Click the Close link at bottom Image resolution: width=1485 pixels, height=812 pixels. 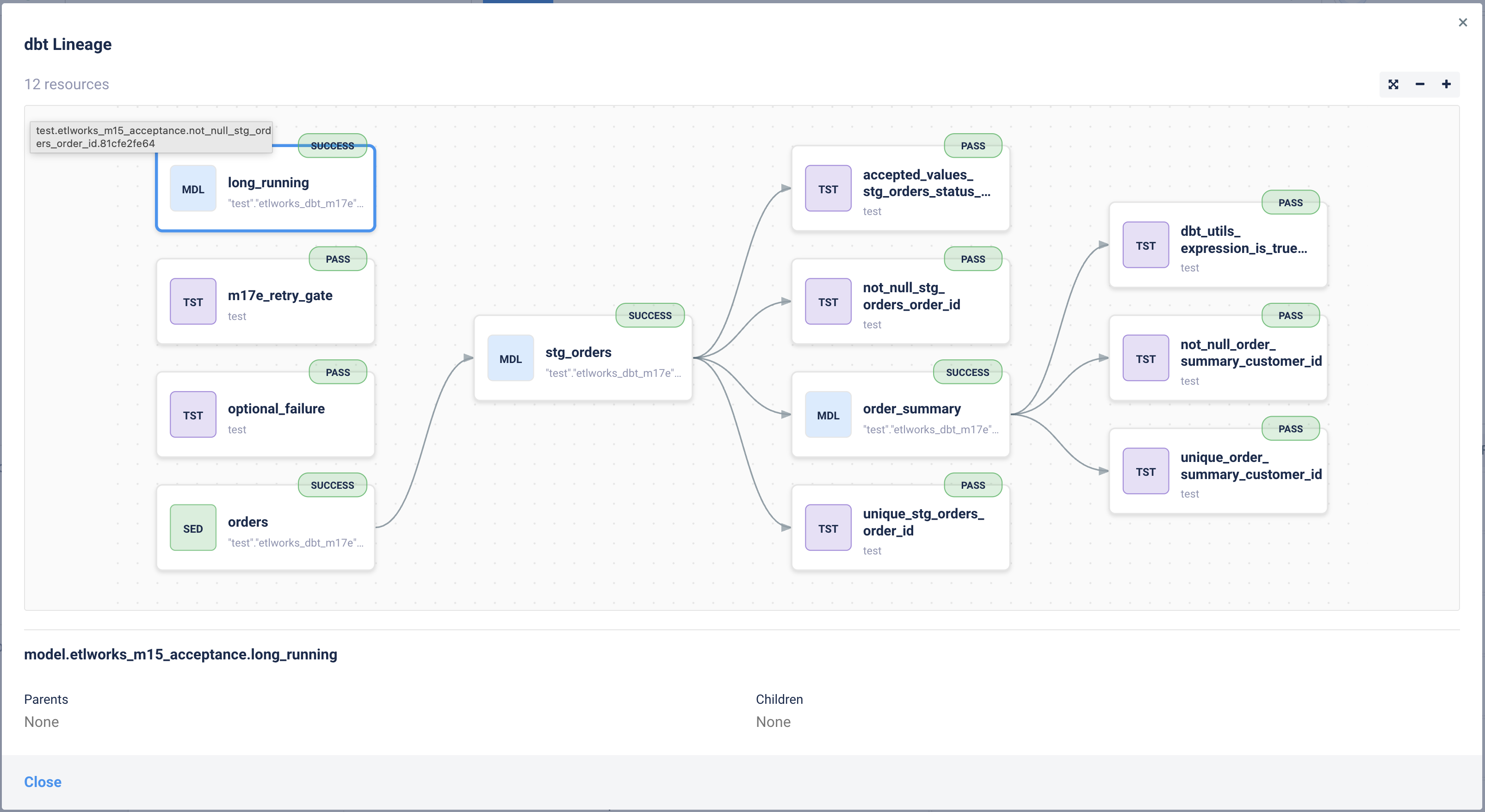point(43,782)
